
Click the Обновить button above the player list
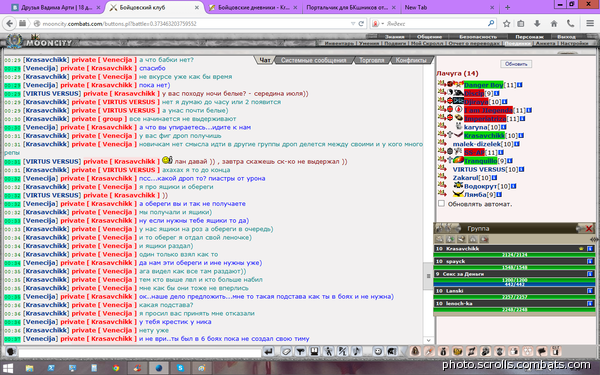pos(516,64)
